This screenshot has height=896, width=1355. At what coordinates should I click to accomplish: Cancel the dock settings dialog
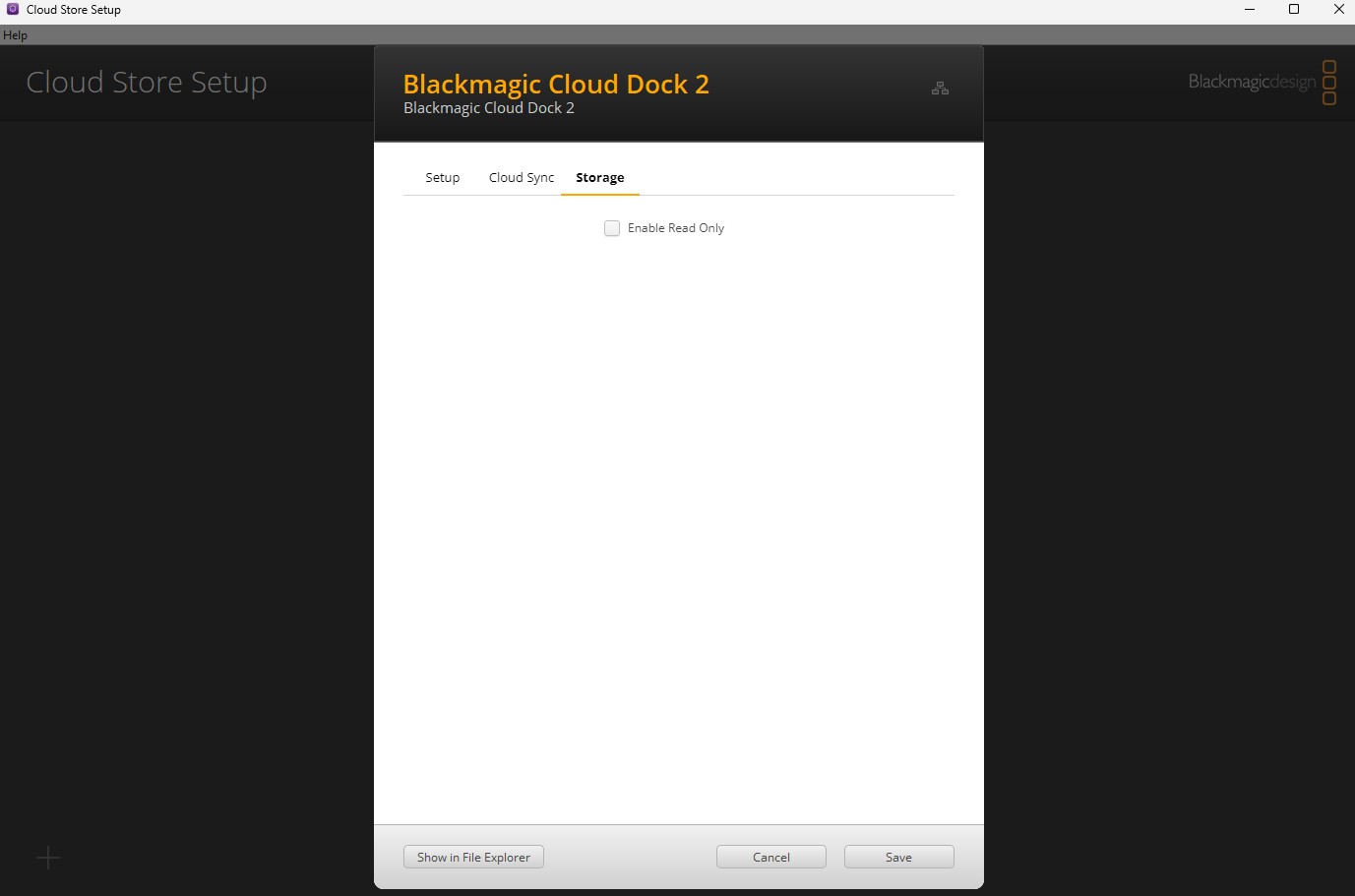(x=771, y=858)
